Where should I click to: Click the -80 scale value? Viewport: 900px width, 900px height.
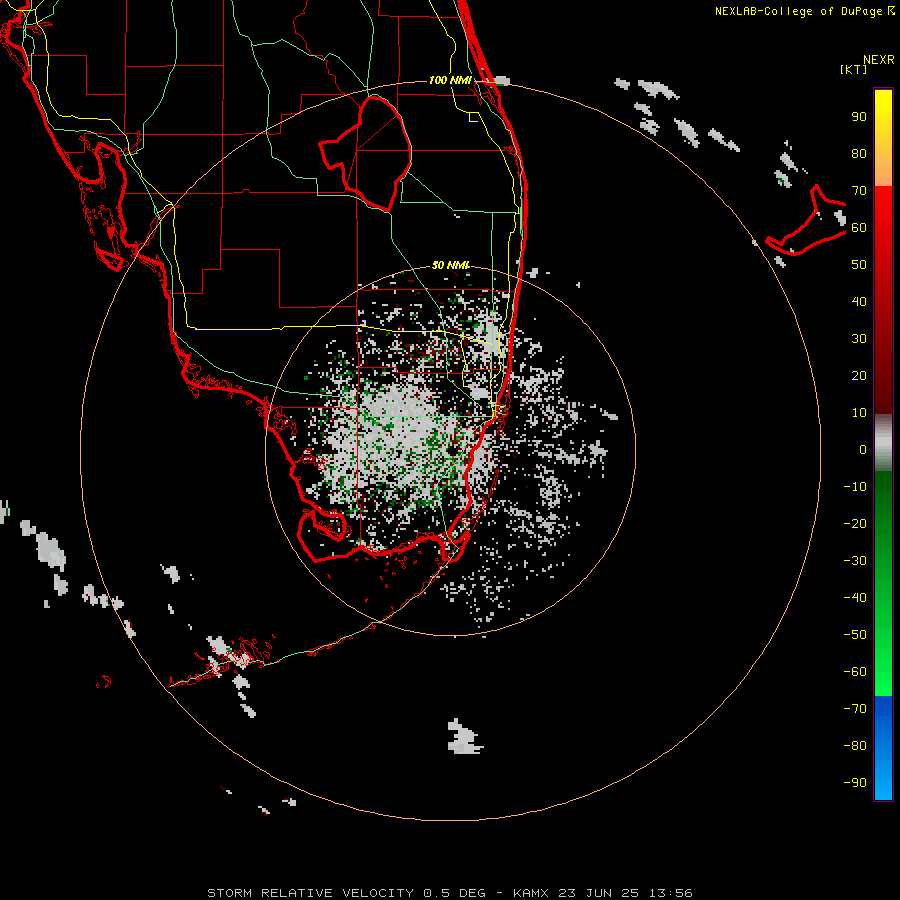click(855, 746)
